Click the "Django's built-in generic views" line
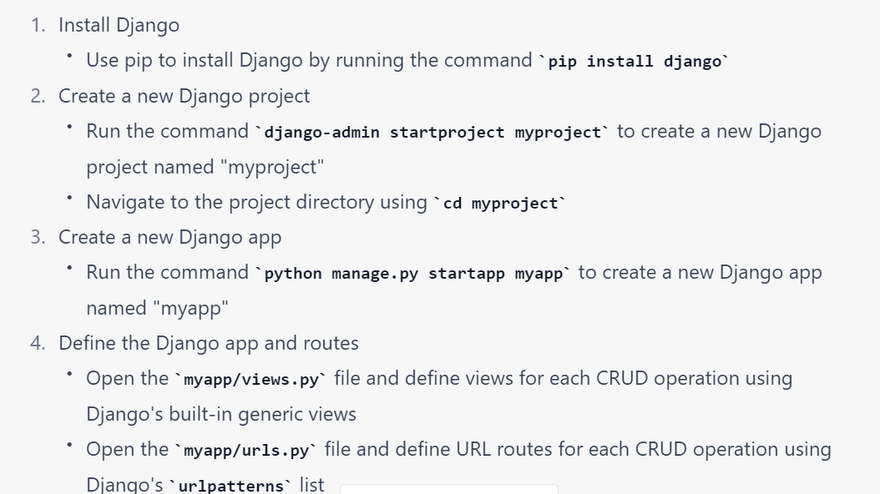The height and width of the screenshot is (494, 880). click(x=221, y=414)
